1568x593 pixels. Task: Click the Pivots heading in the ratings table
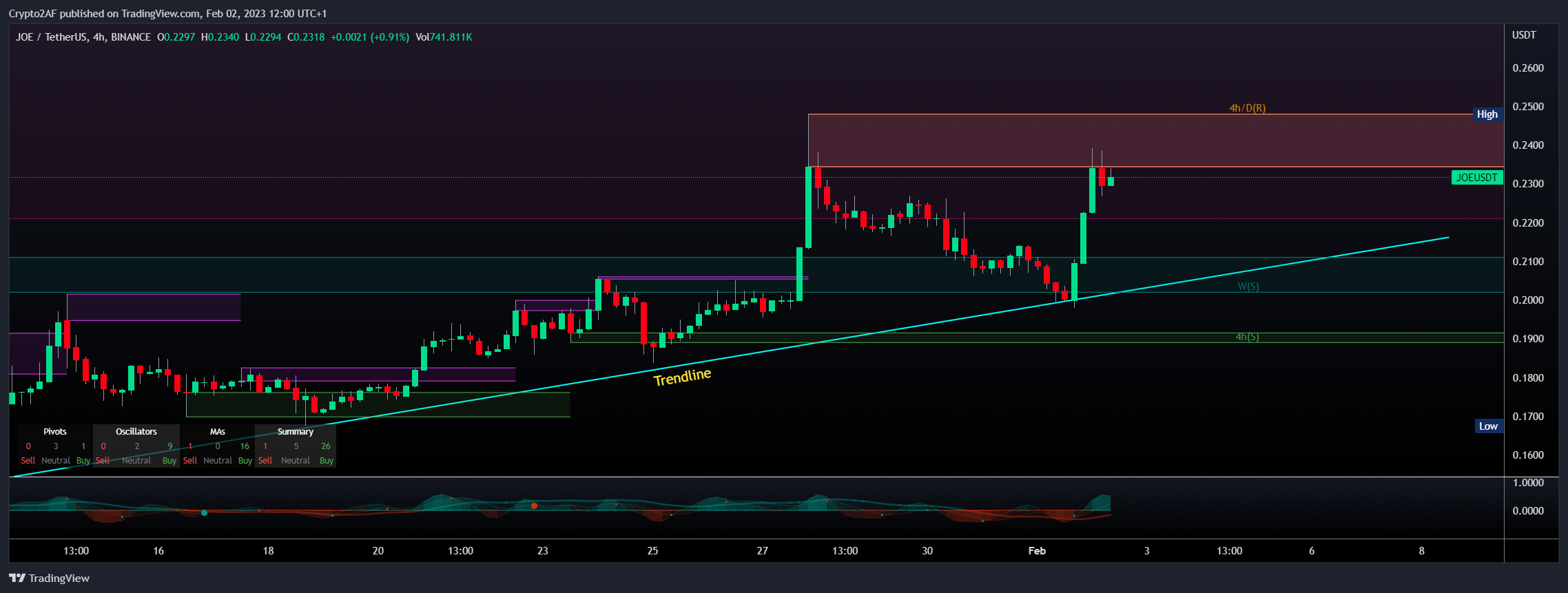[x=55, y=432]
